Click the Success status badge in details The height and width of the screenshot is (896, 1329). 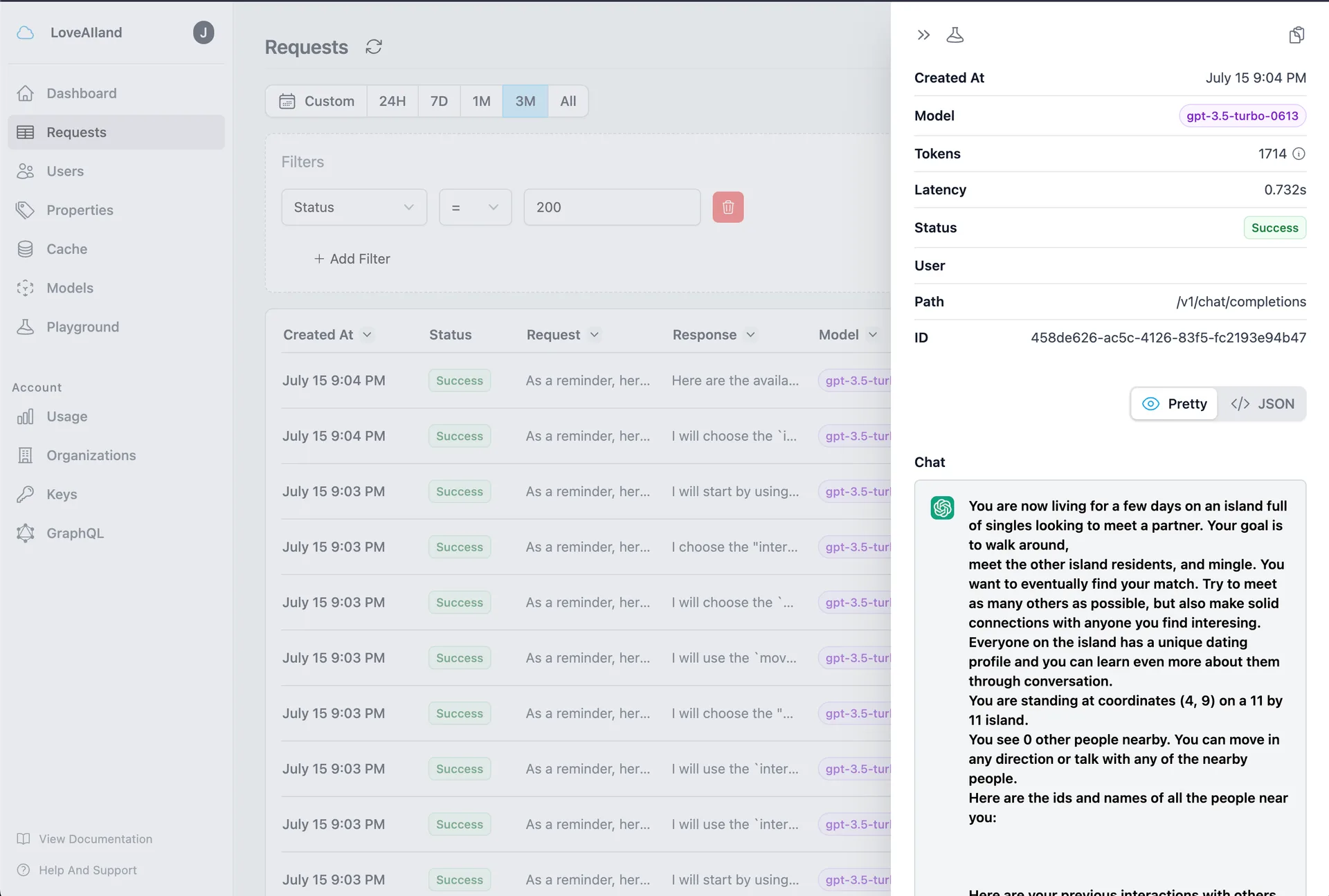[x=1274, y=228]
